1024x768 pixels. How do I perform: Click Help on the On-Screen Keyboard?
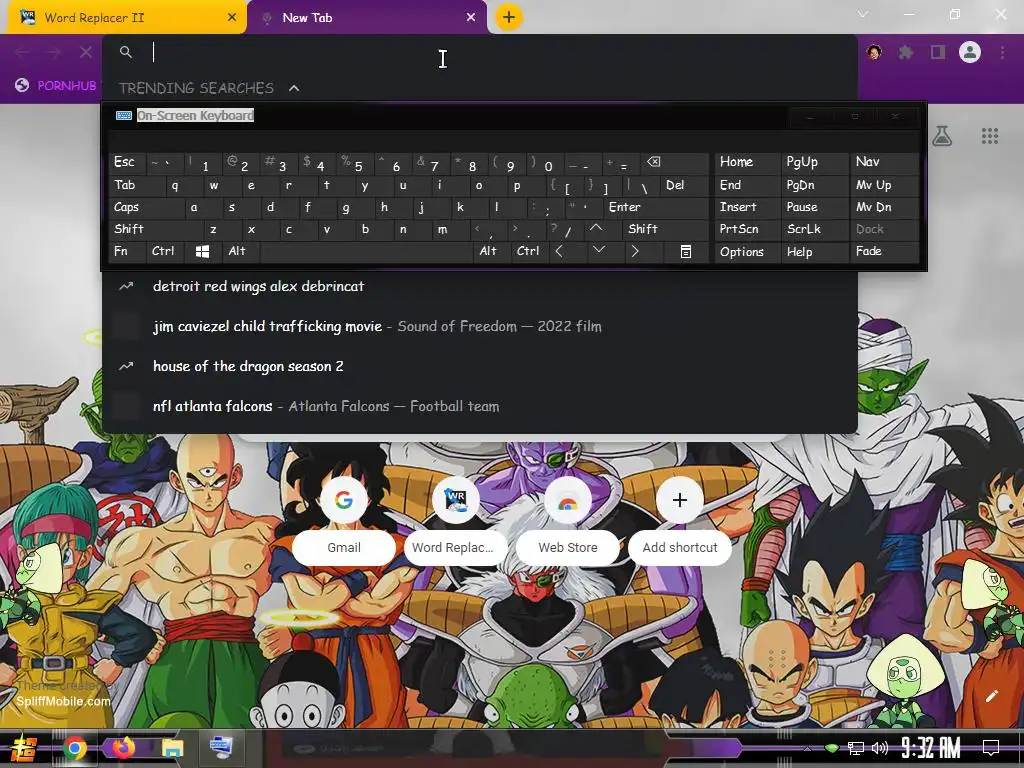point(814,251)
